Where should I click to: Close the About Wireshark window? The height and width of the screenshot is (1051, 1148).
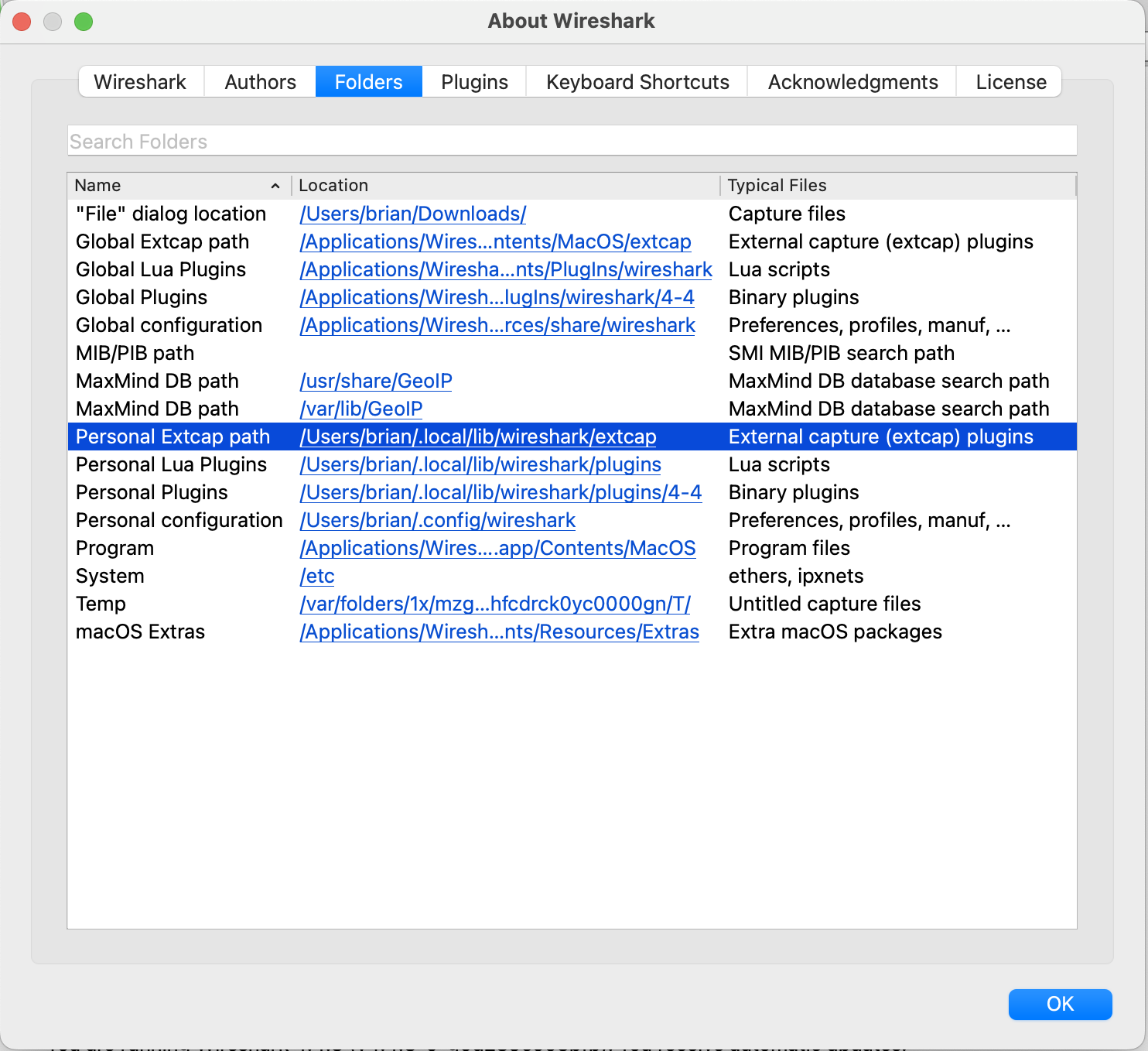pyautogui.click(x=22, y=22)
